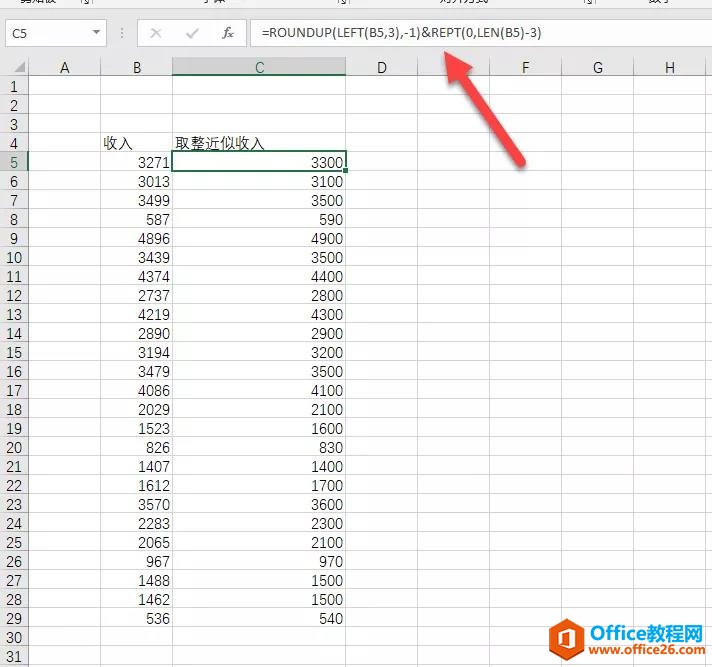
Task: Select cell with value 1407
Action: pyautogui.click(x=137, y=466)
